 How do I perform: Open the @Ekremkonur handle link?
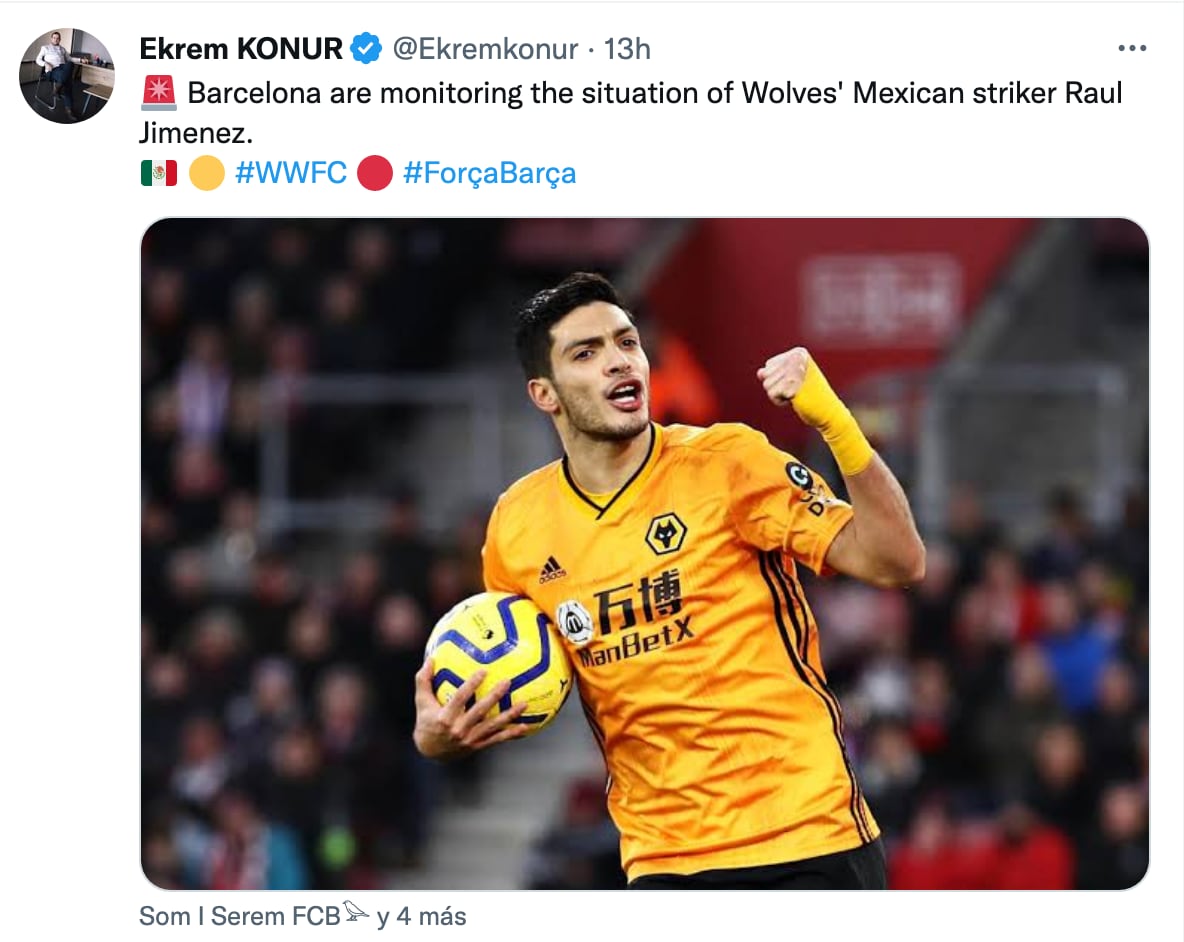[485, 49]
